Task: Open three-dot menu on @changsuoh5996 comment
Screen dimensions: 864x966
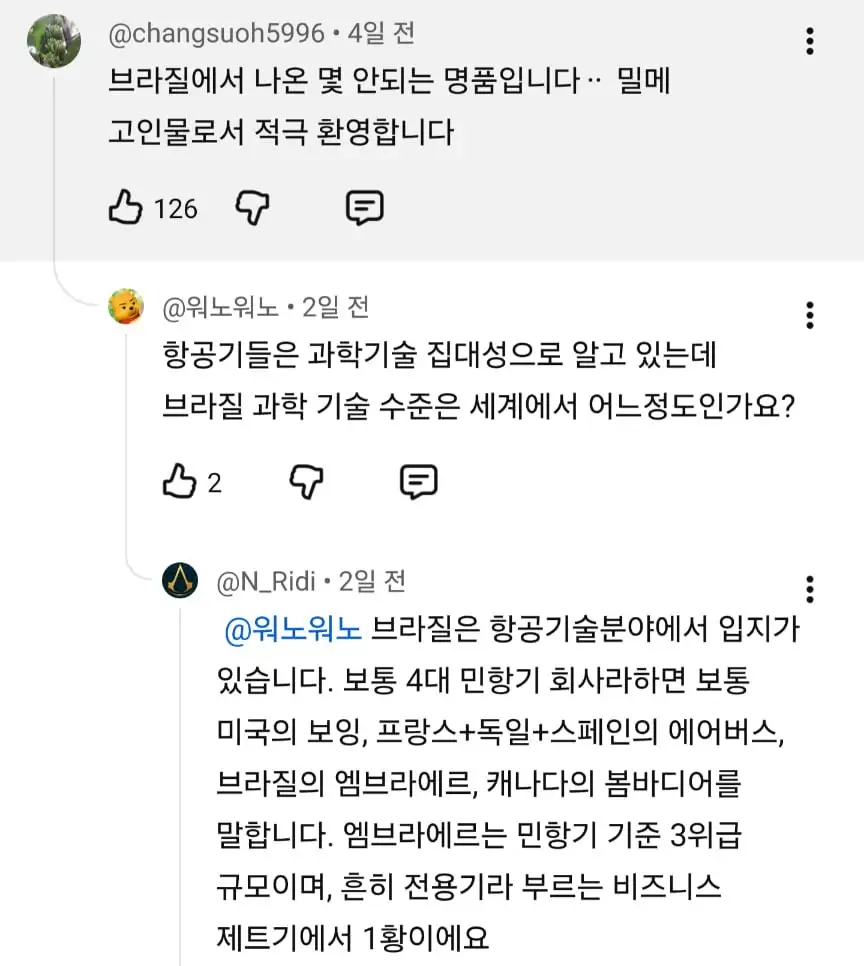Action: pos(810,41)
